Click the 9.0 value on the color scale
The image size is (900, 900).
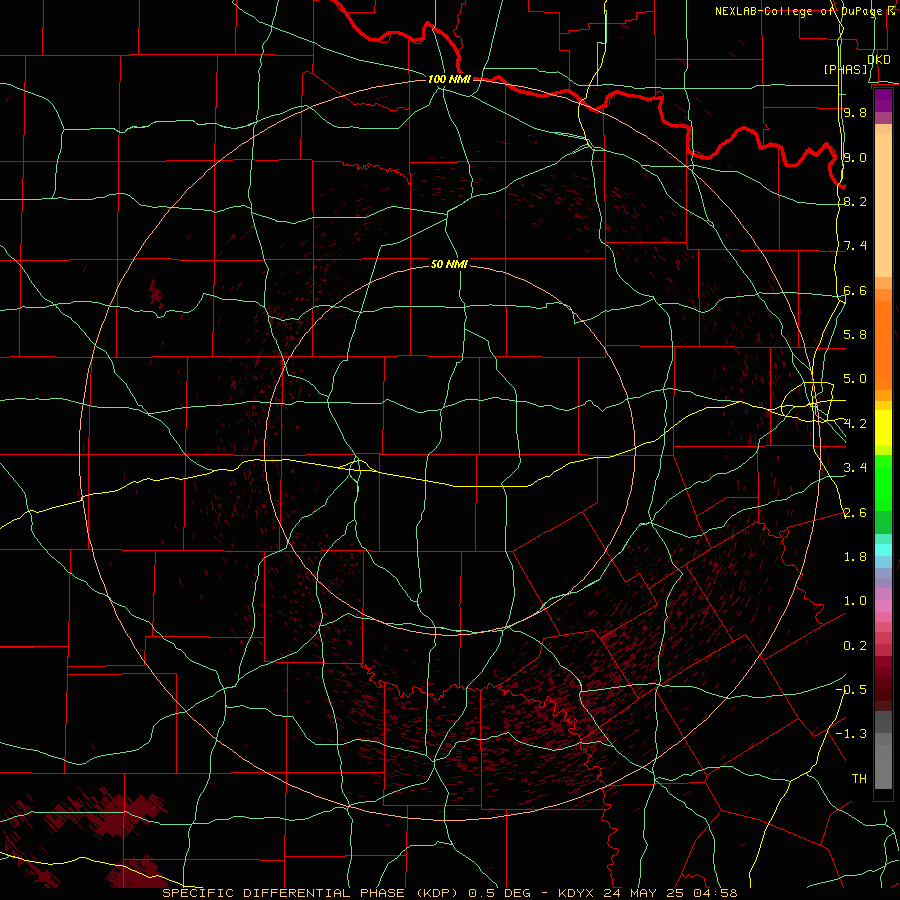(x=855, y=157)
